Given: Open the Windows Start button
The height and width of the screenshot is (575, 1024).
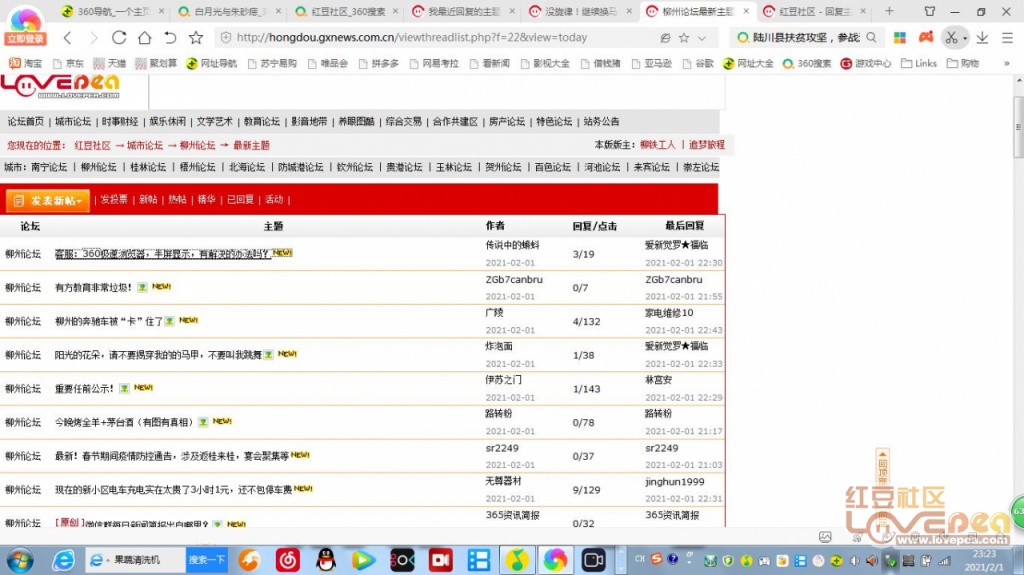Looking at the screenshot, I should [x=20, y=561].
